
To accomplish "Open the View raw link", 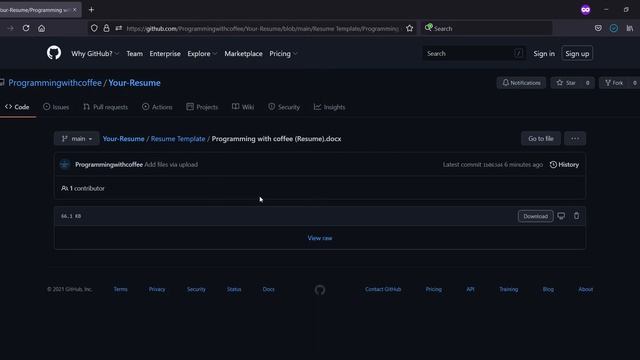I will click(320, 238).
